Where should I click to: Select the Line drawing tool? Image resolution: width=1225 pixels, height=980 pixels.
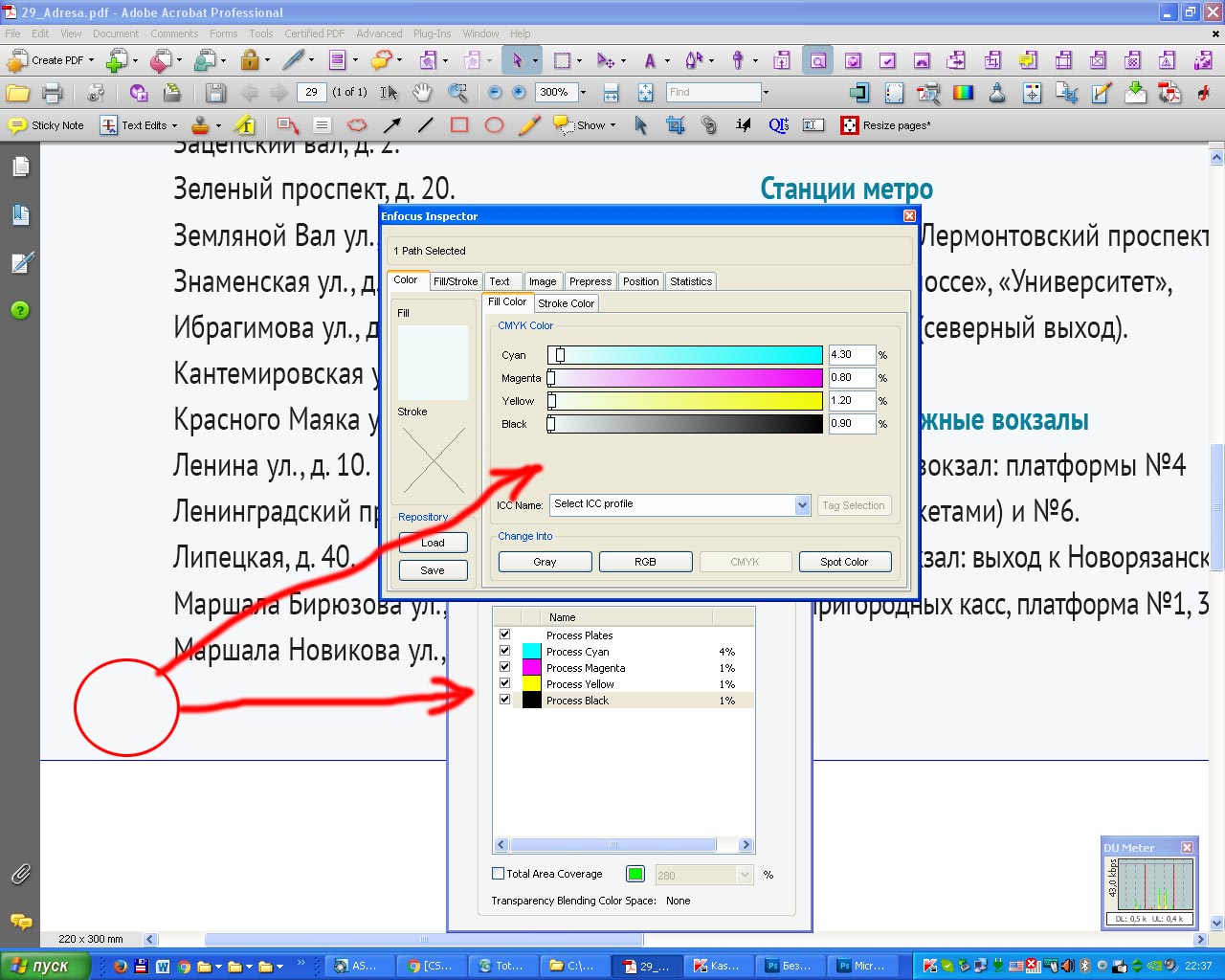[x=426, y=125]
